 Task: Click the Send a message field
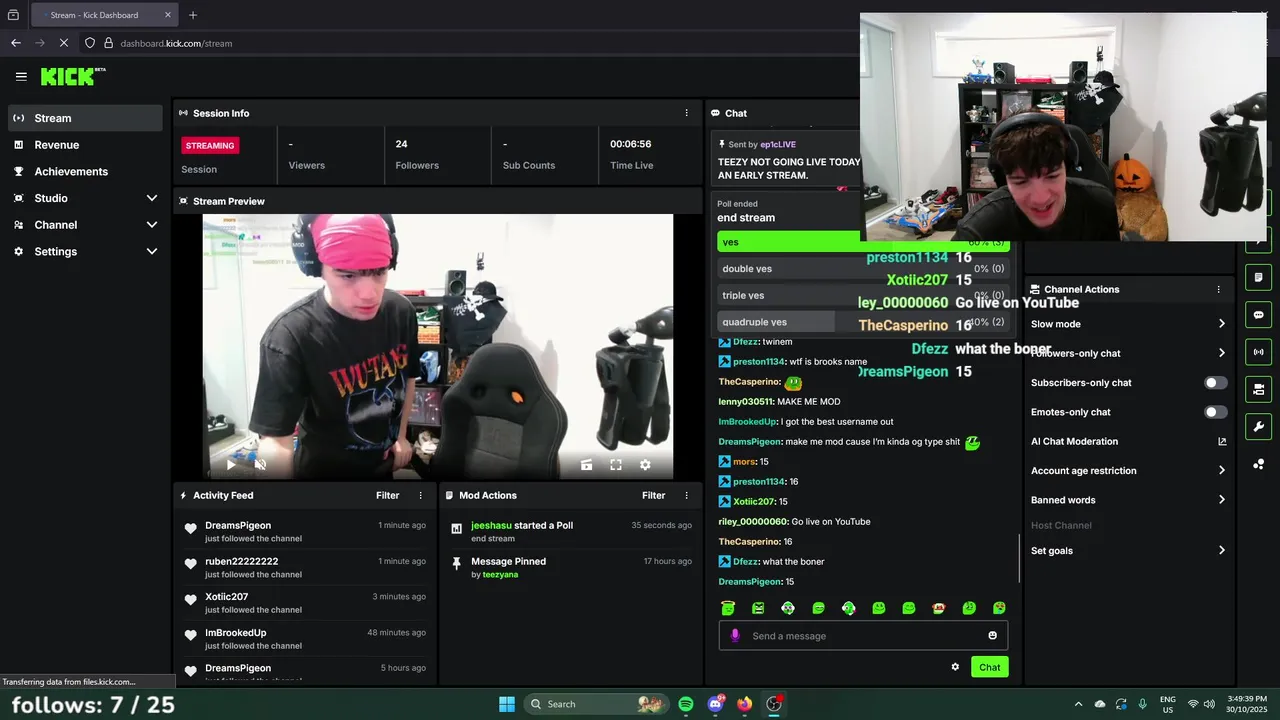pos(863,636)
